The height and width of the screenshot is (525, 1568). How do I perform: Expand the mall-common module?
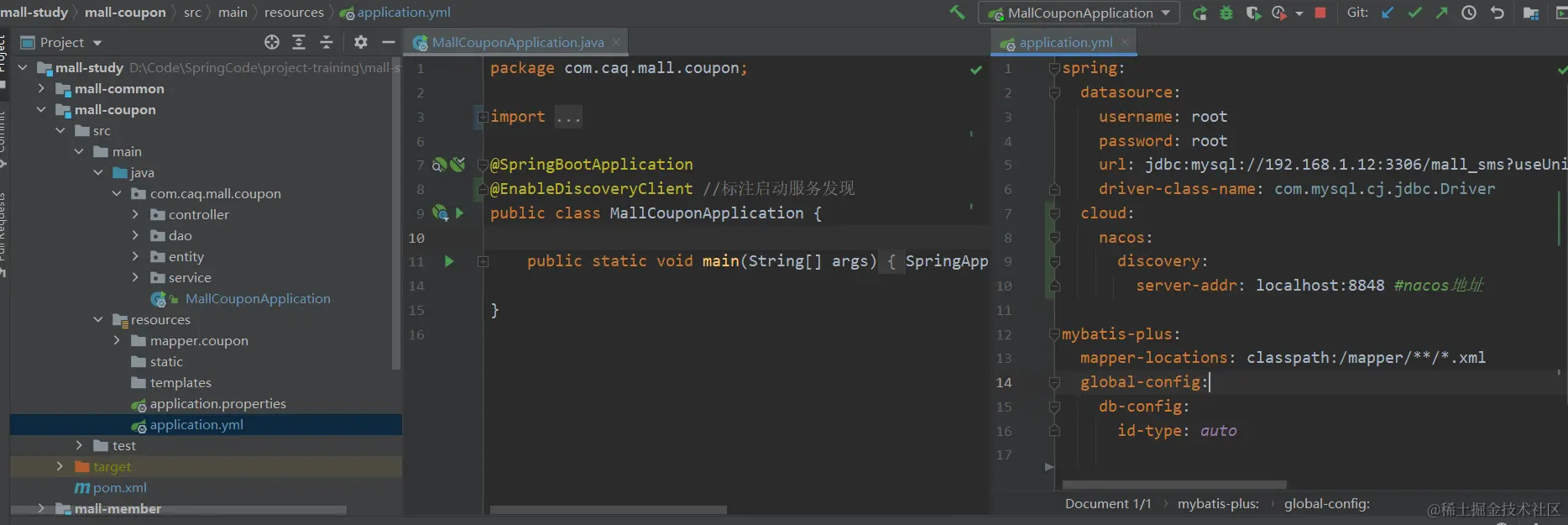(x=41, y=88)
